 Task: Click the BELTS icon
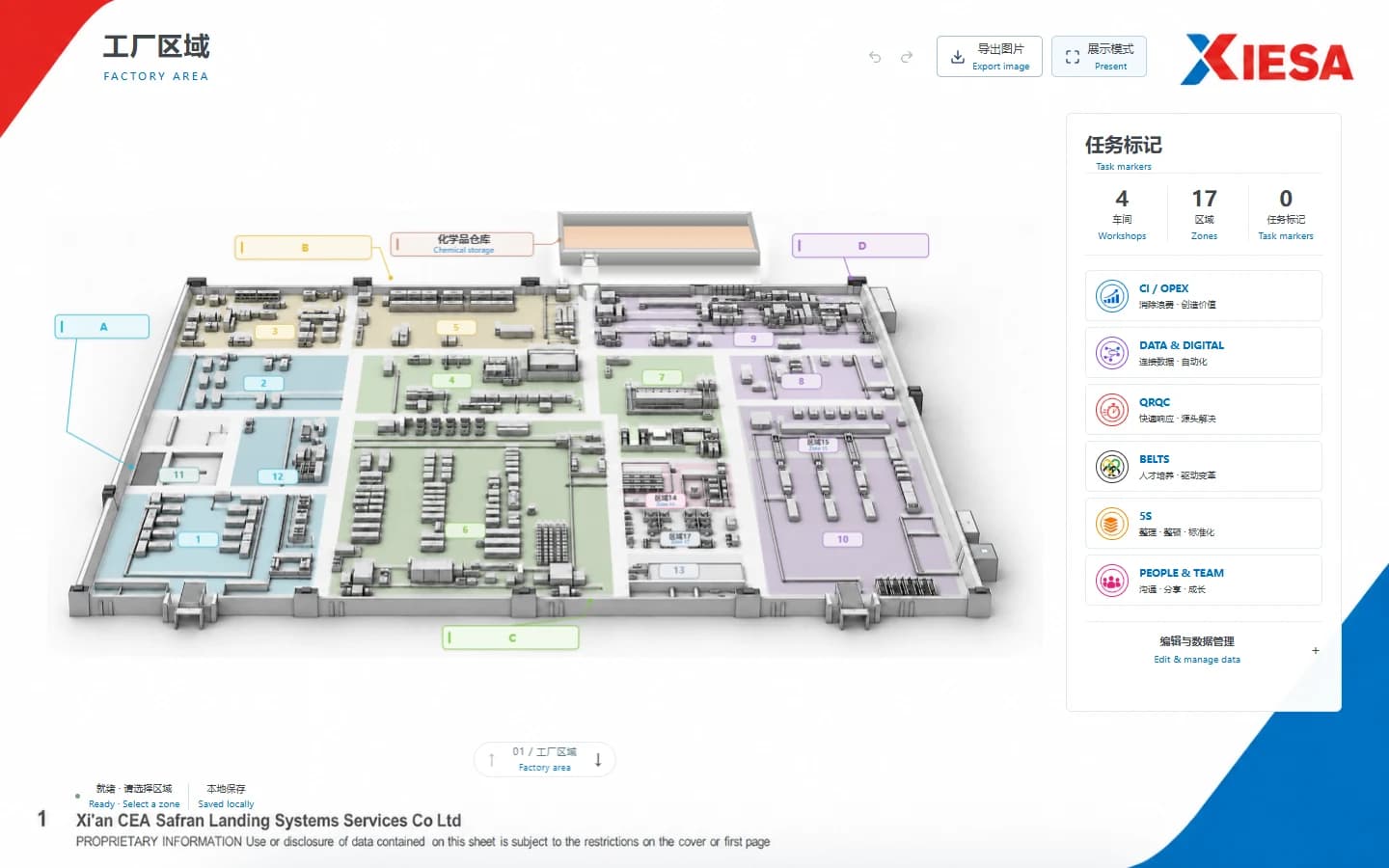1112,467
